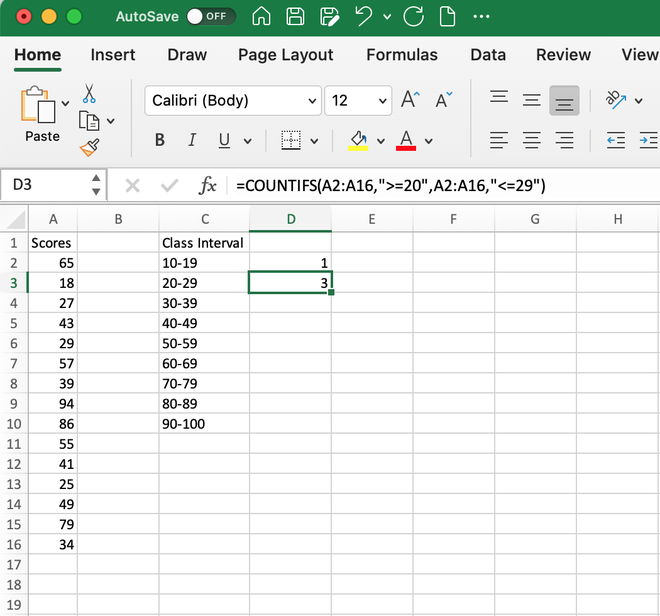Open the Formulas tab

[x=402, y=55]
